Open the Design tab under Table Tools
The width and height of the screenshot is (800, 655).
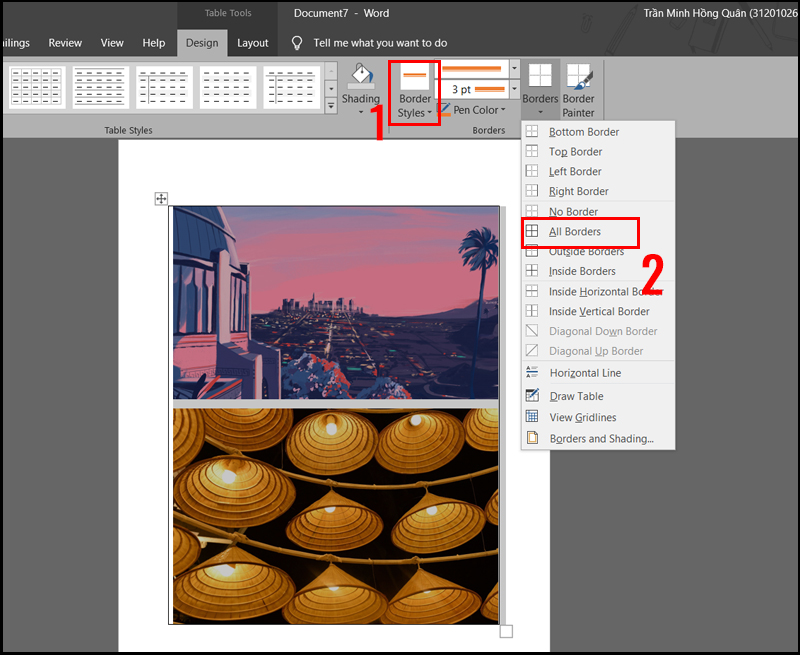[202, 43]
